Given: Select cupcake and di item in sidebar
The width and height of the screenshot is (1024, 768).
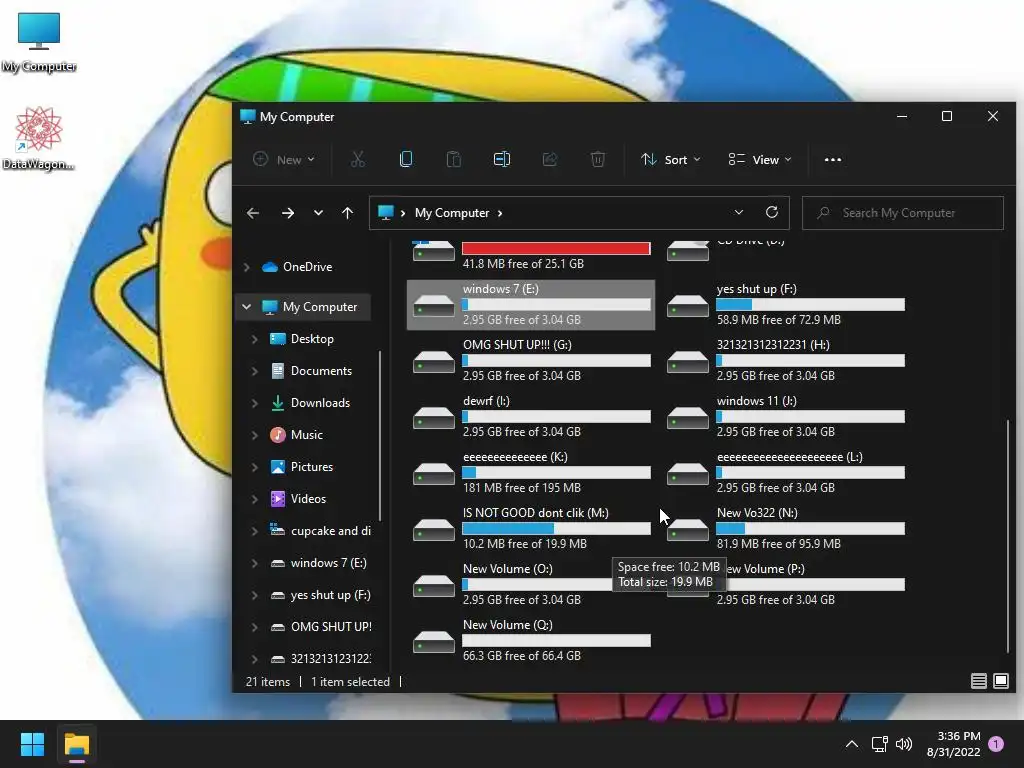Looking at the screenshot, I should pos(330,531).
